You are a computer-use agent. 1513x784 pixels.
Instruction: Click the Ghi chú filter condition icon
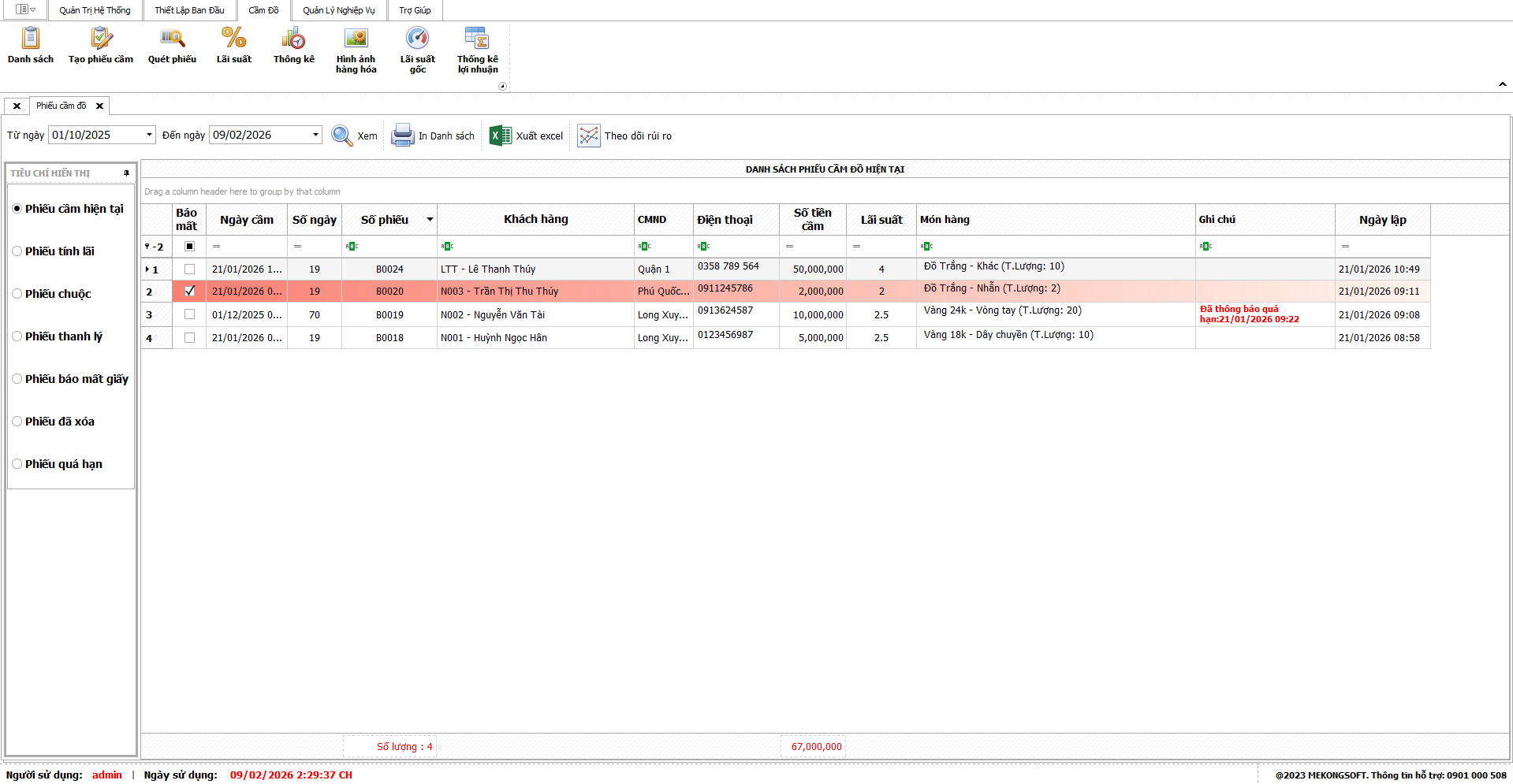(1206, 247)
